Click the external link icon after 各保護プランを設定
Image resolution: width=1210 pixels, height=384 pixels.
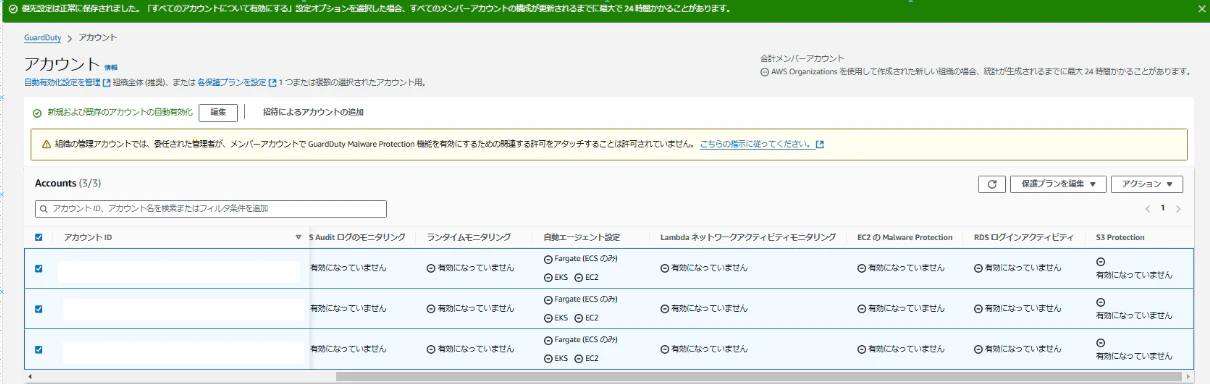click(273, 82)
